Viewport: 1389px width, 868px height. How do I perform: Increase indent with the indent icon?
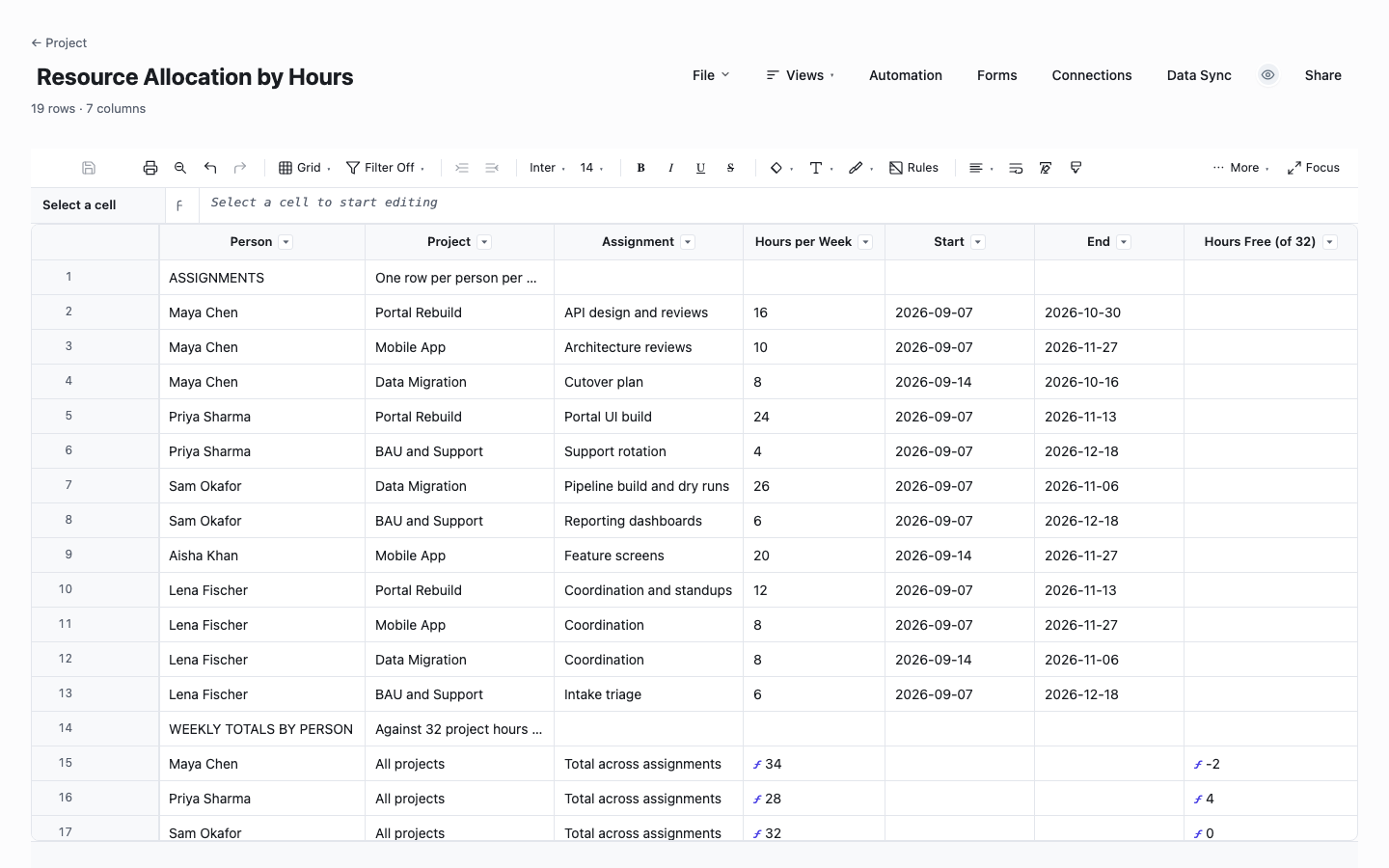pos(462,168)
